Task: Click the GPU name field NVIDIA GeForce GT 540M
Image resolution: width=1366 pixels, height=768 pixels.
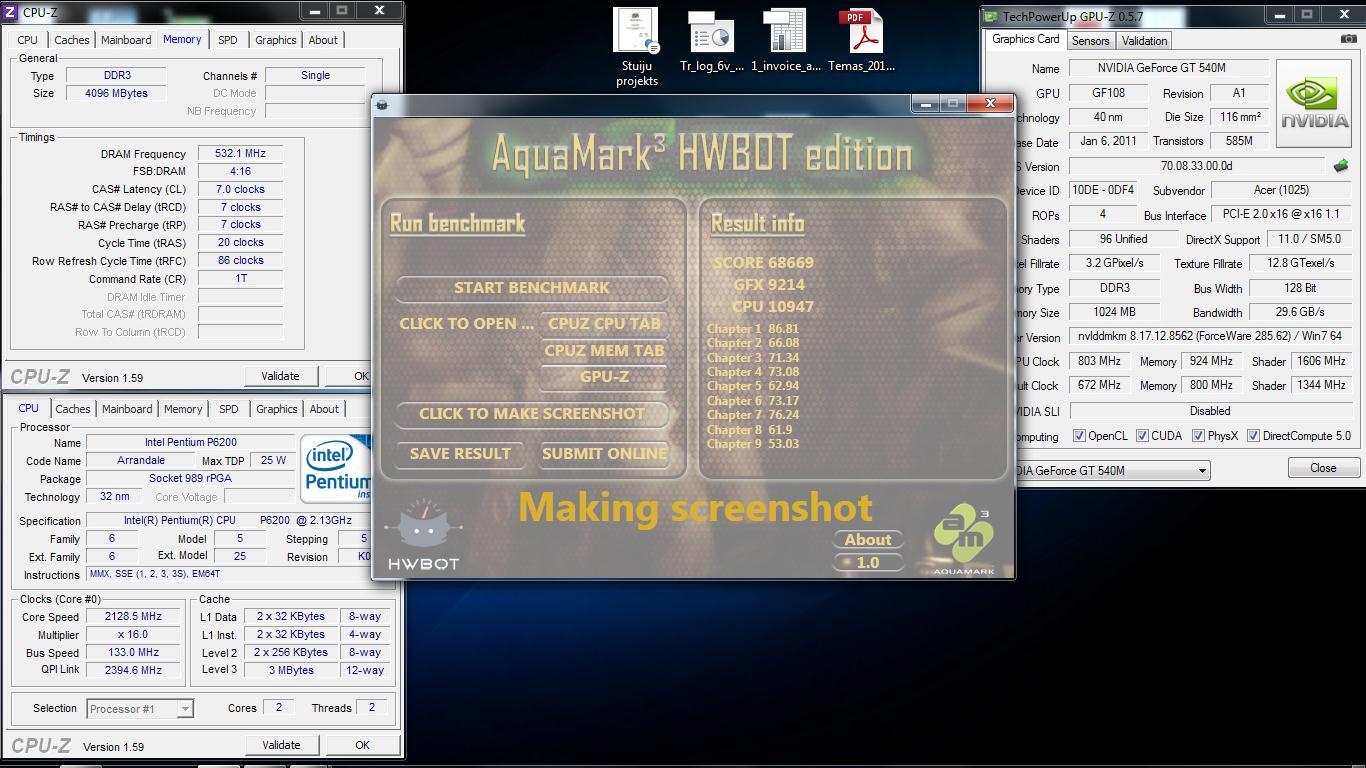Action: coord(1169,68)
